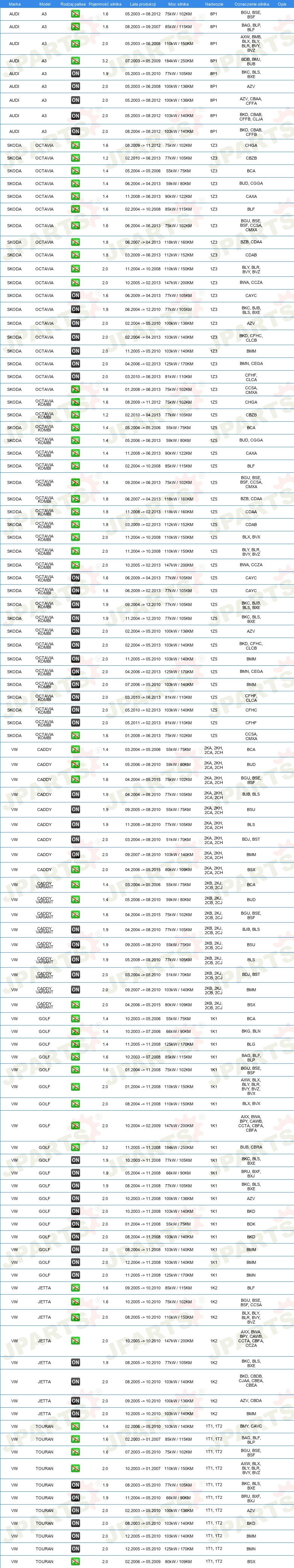The height and width of the screenshot is (1568, 294).
Task: Click petrol icon in Octavia Kombi BLX, BVX row
Action: coord(75,537)
